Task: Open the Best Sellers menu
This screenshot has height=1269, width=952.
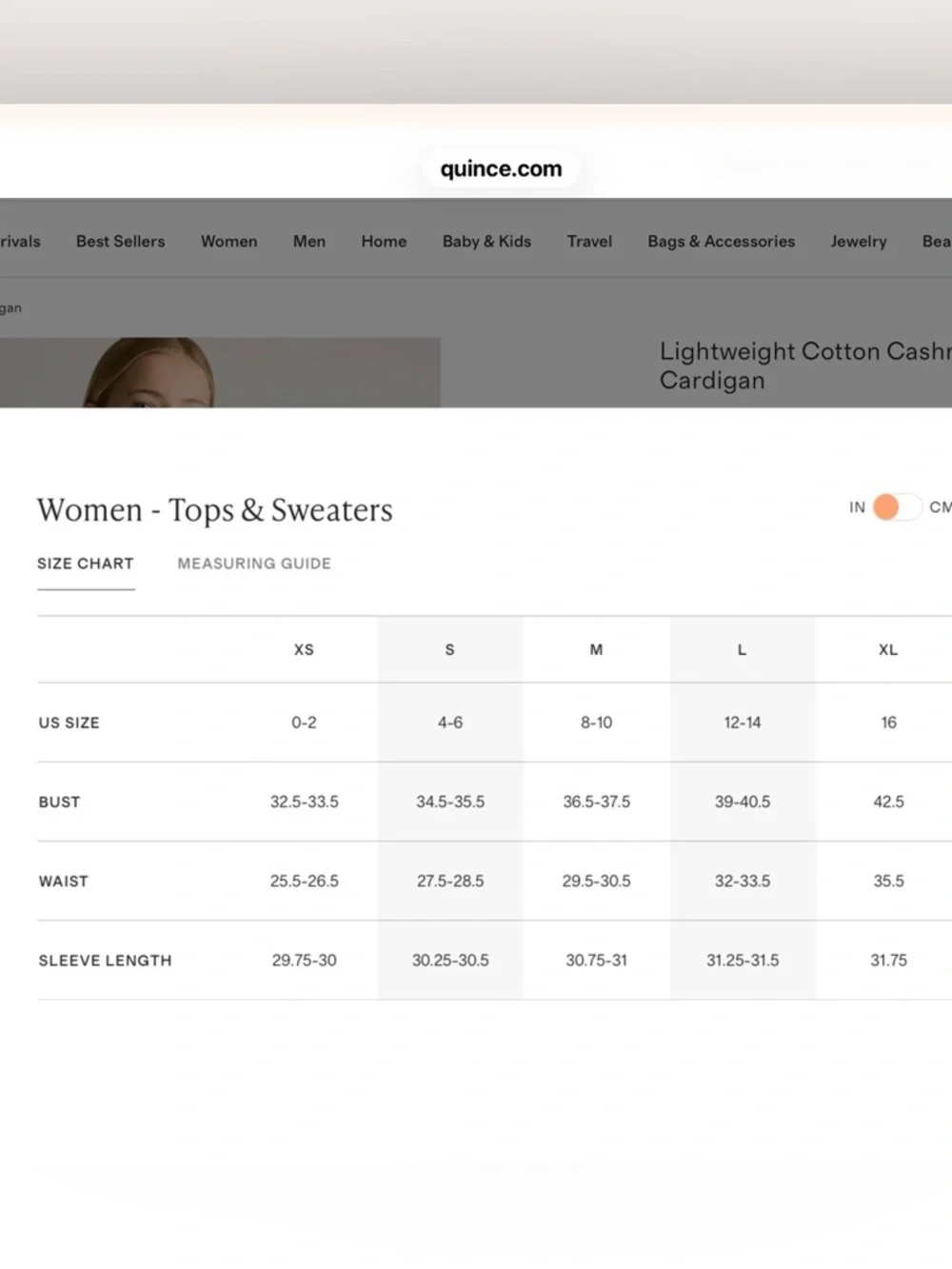Action: 121,242
